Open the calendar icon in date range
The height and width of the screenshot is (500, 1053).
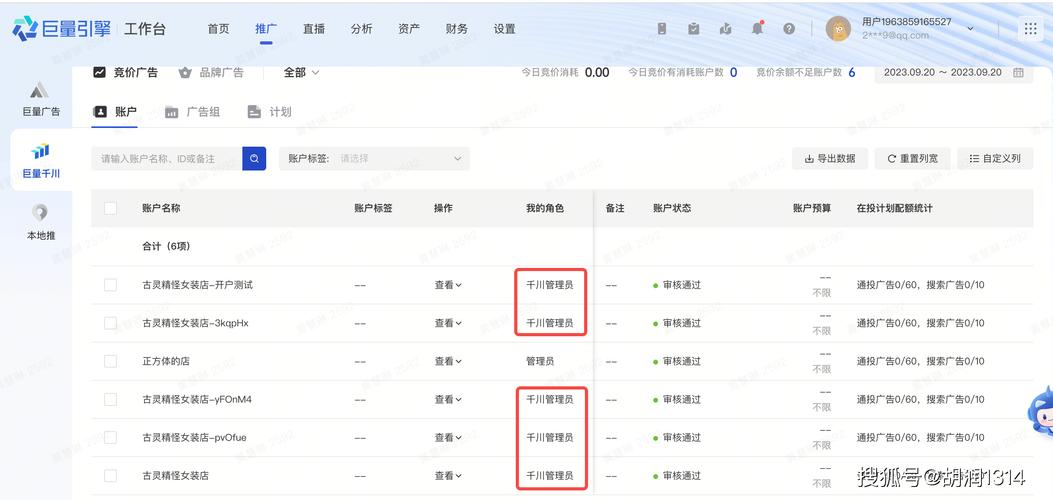tap(1019, 72)
